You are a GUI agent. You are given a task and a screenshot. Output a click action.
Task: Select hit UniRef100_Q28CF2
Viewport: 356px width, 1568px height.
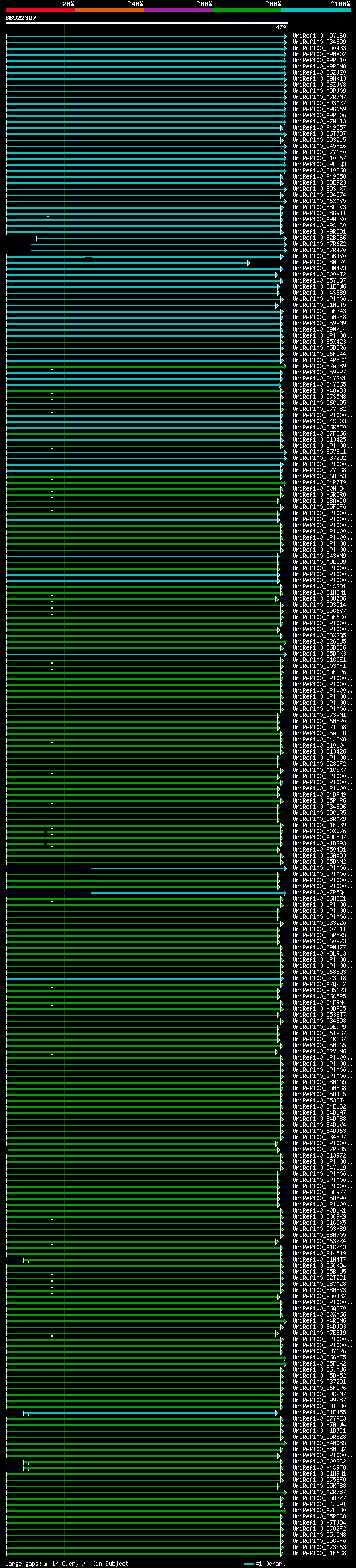[319, 764]
